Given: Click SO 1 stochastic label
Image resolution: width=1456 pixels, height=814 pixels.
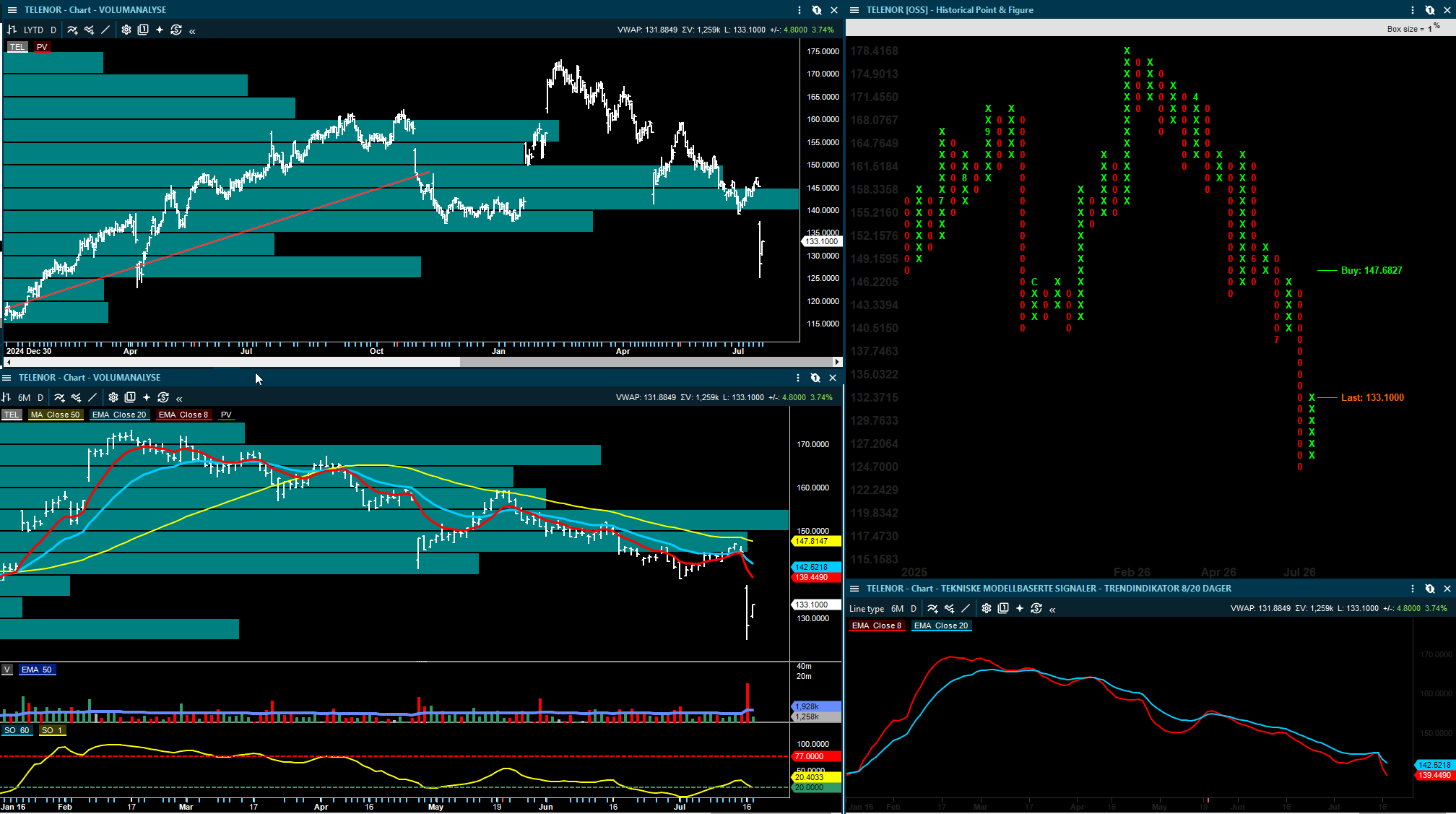Looking at the screenshot, I should pos(52,730).
